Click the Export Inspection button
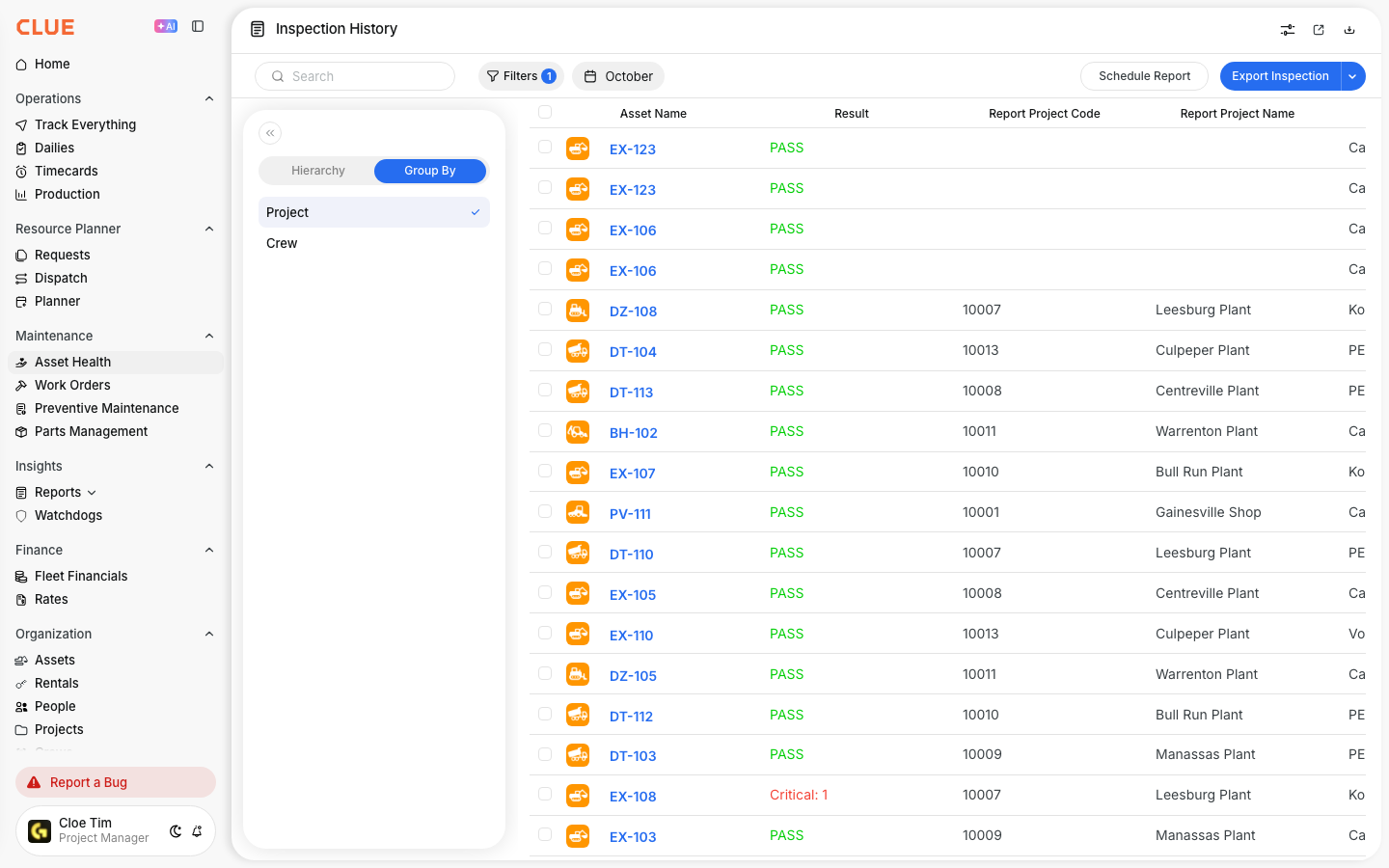This screenshot has height=868, width=1389. tap(1280, 76)
